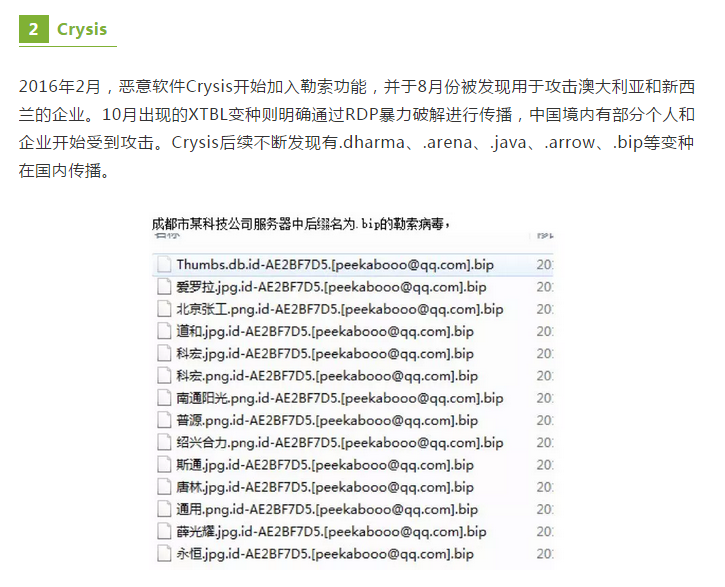The image size is (725, 587).
Task: Click the text 在国内传播
Action: pyautogui.click(x=64, y=171)
